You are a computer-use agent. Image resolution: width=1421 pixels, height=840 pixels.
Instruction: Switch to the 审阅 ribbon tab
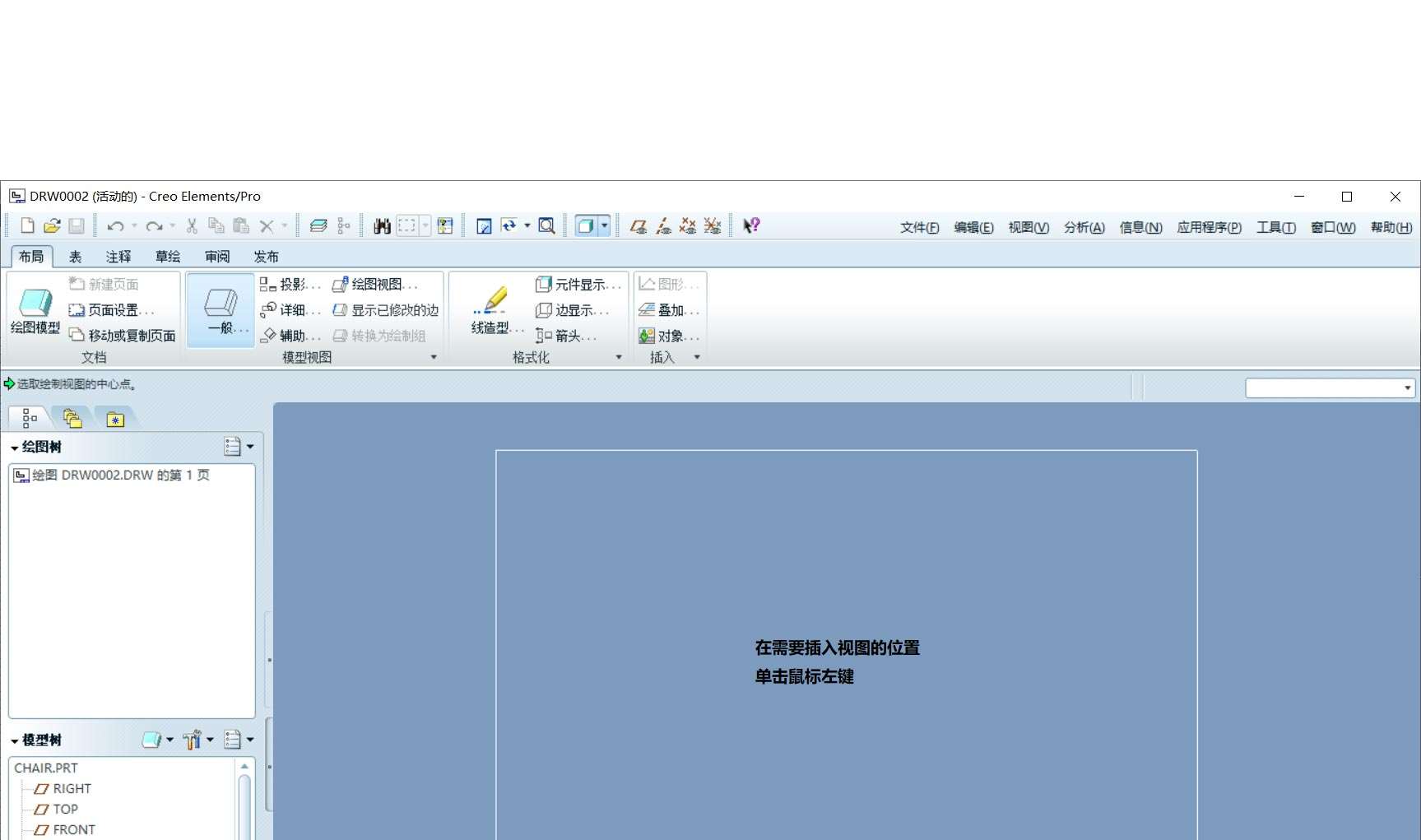pos(217,257)
